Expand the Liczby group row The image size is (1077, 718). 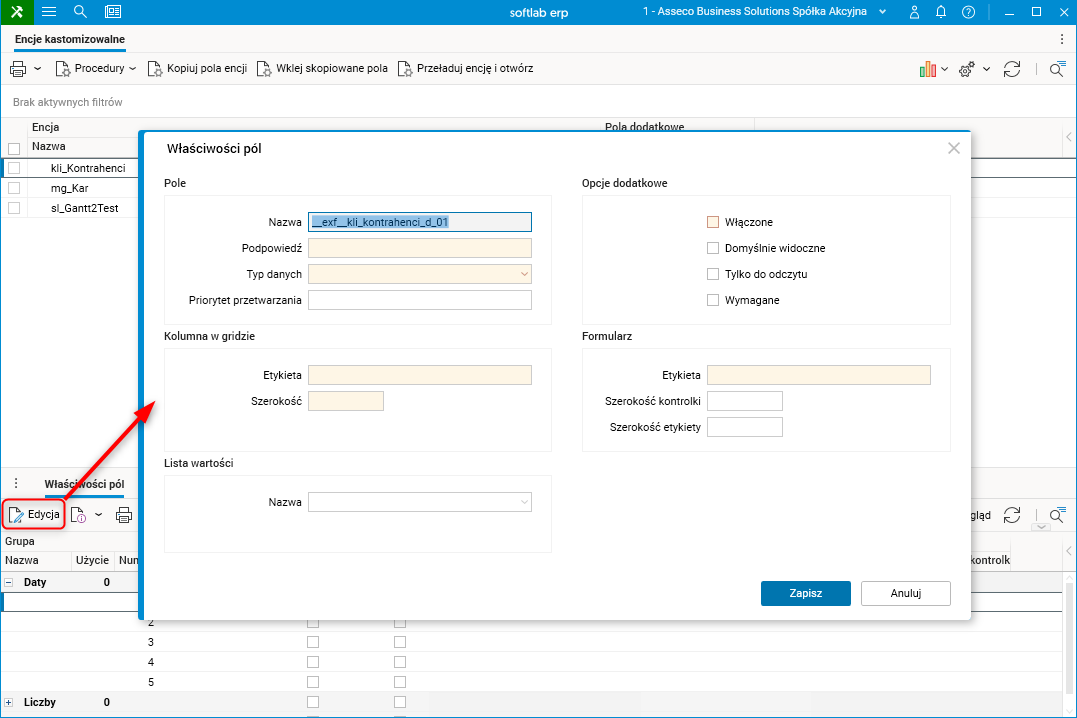point(9,703)
